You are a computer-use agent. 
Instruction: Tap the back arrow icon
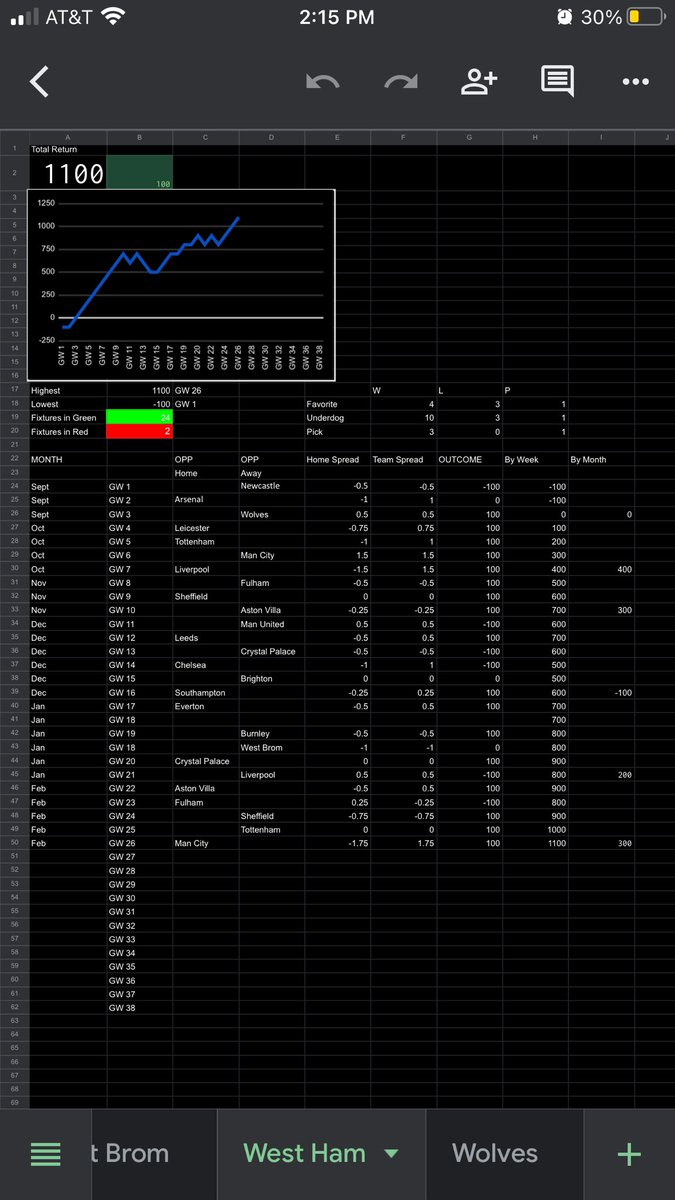pos(39,81)
